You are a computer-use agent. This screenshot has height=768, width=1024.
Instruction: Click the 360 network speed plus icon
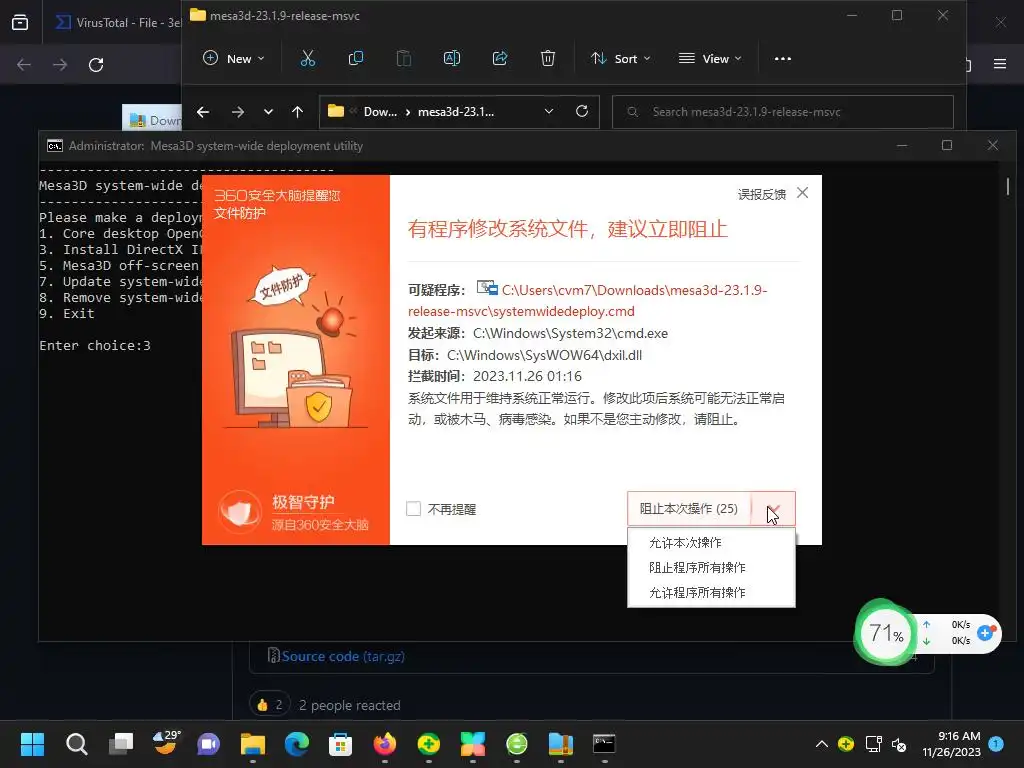click(x=985, y=632)
